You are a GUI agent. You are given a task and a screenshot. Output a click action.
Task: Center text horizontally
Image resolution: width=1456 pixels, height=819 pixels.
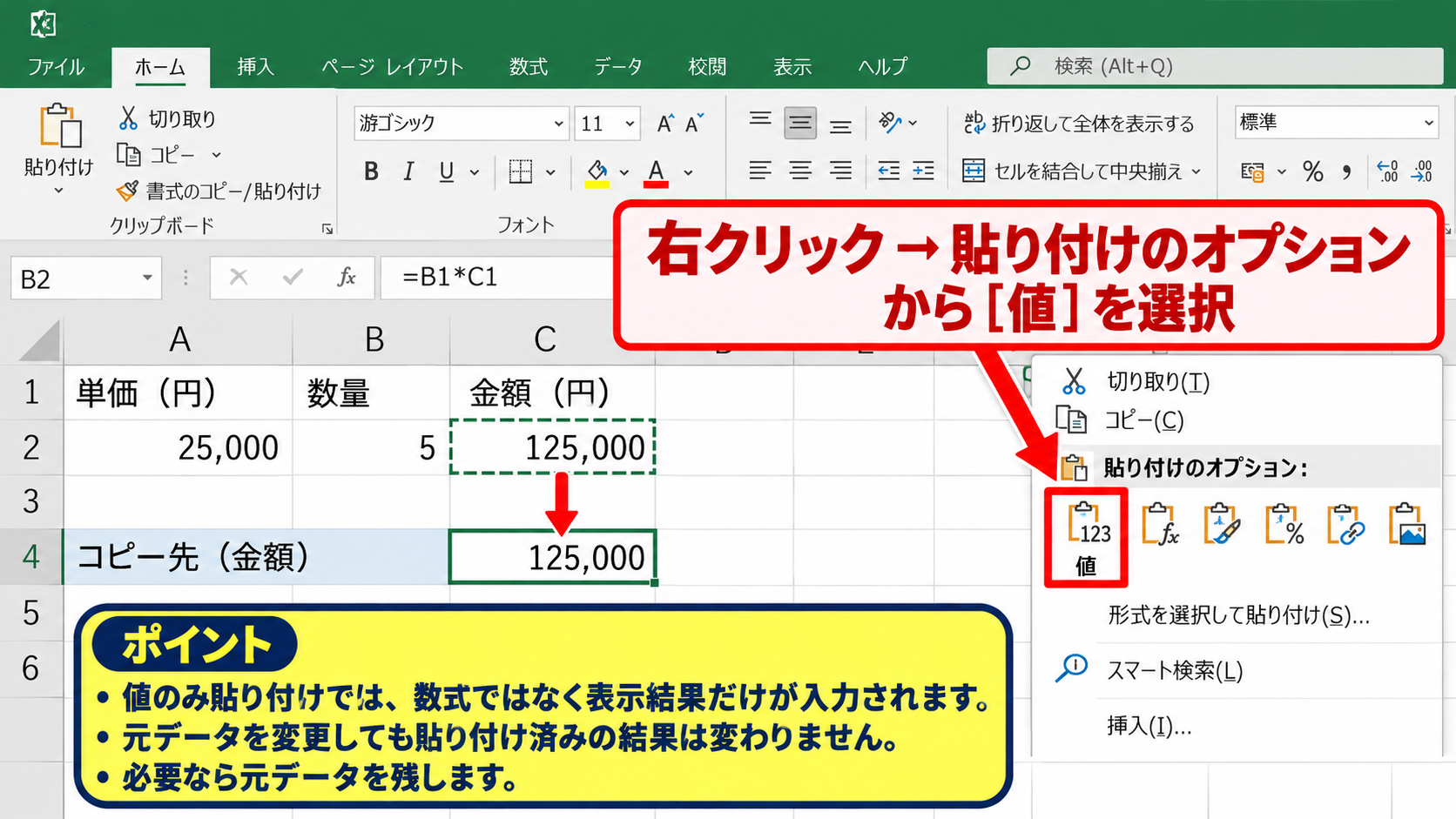800,171
